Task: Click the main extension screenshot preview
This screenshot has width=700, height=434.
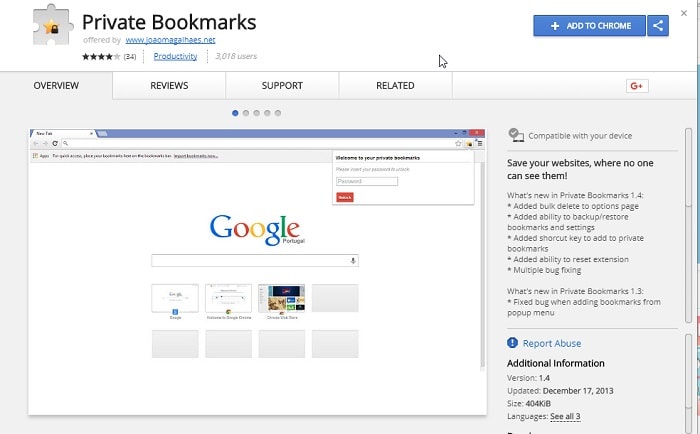Action: (x=258, y=272)
